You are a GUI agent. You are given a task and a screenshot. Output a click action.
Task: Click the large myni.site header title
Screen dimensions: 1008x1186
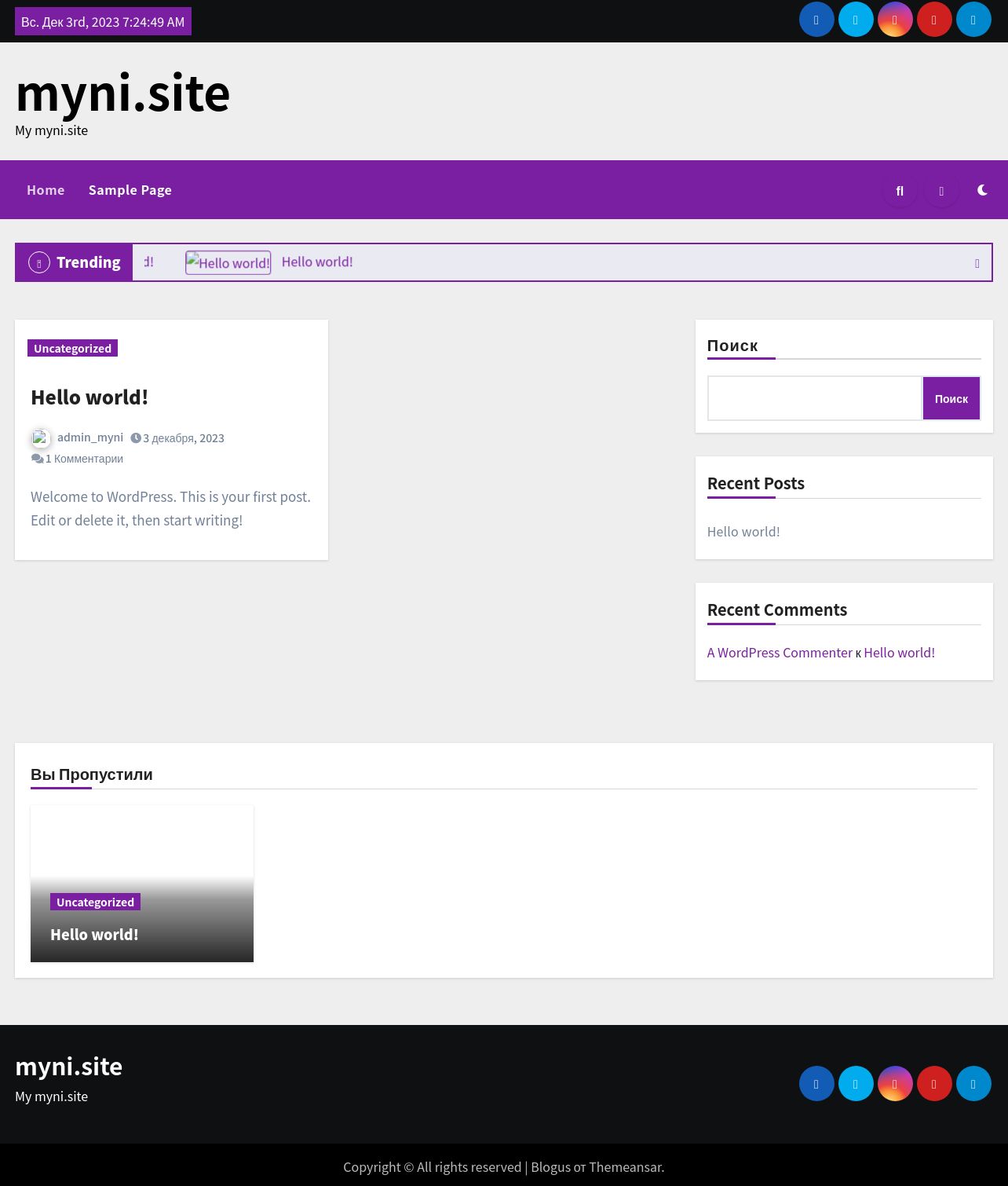coord(122,93)
